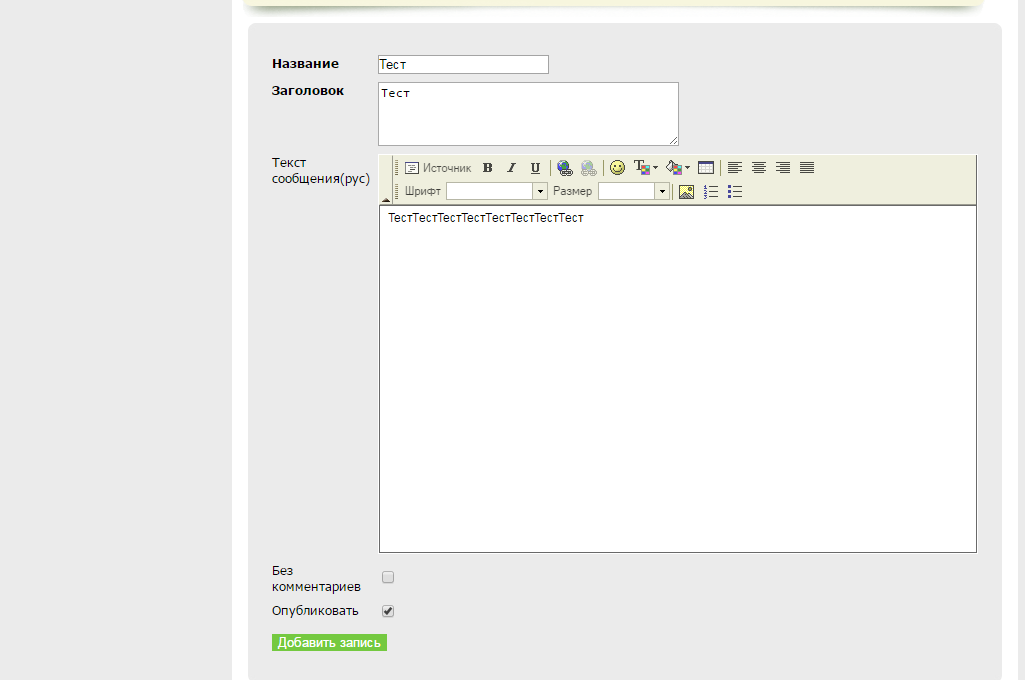Open text color picker

[x=645, y=168]
